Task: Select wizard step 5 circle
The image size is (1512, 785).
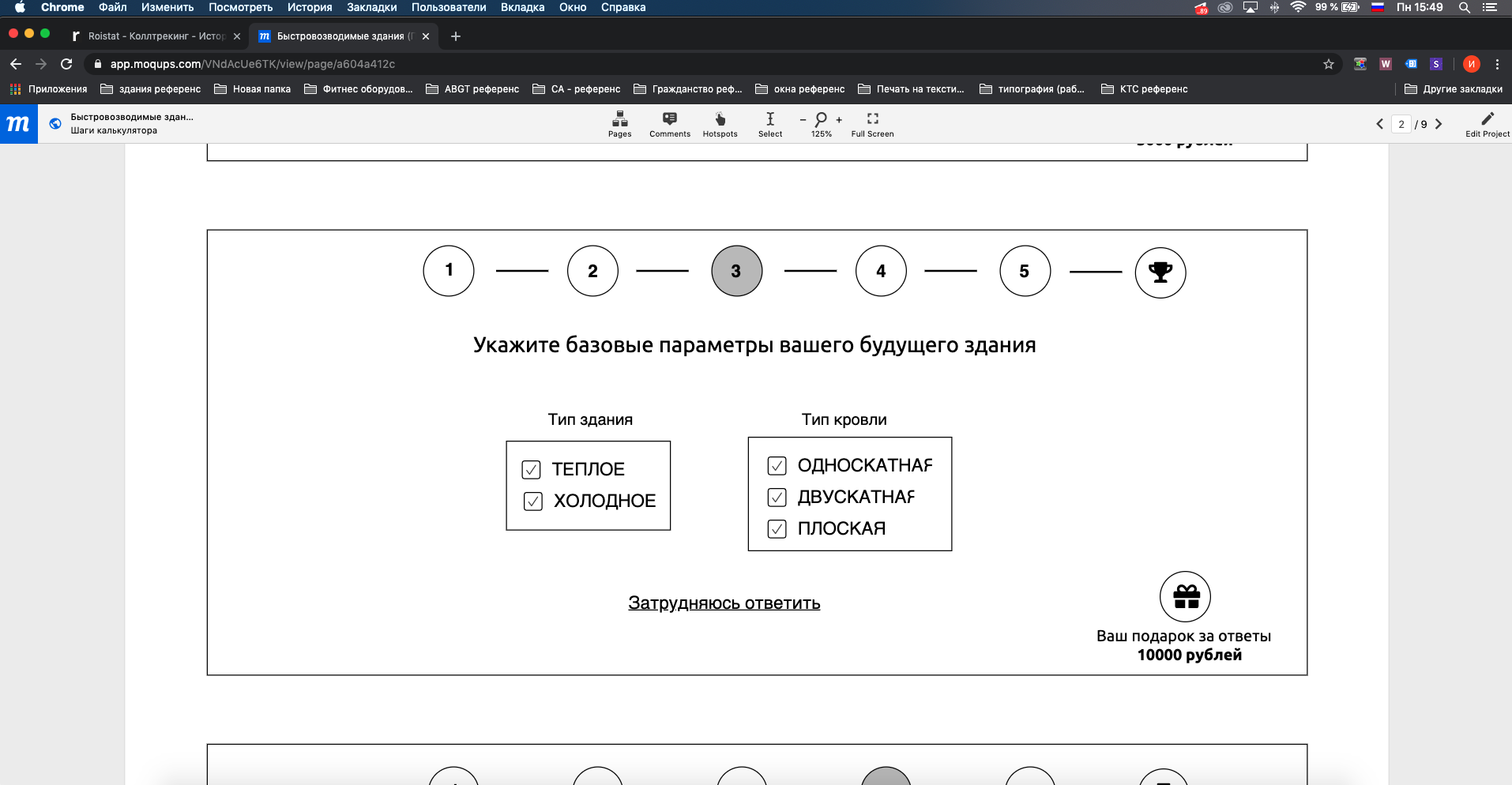Action: coord(1025,271)
